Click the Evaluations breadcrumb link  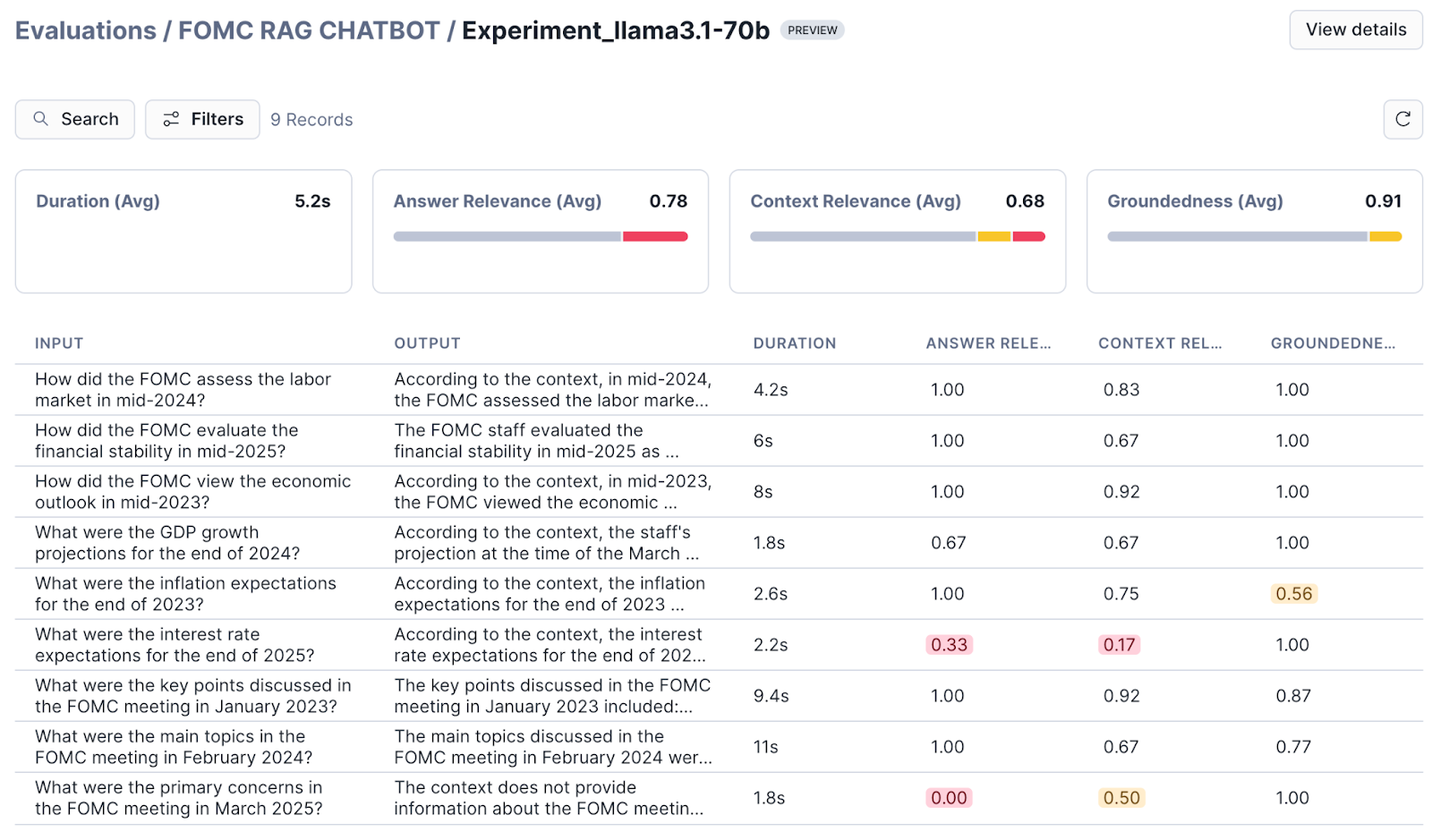click(x=86, y=30)
